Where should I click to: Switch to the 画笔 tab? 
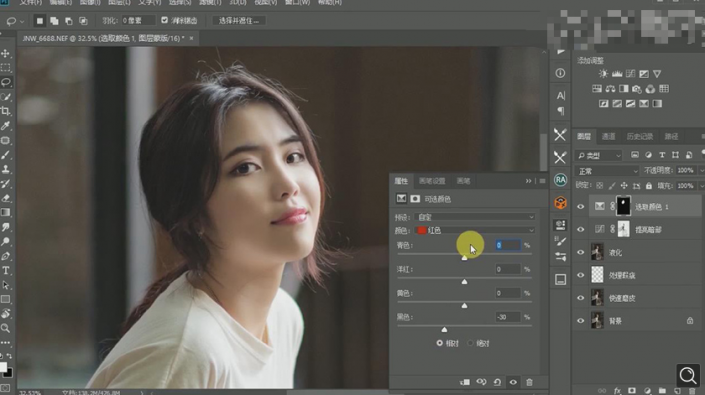coord(463,181)
